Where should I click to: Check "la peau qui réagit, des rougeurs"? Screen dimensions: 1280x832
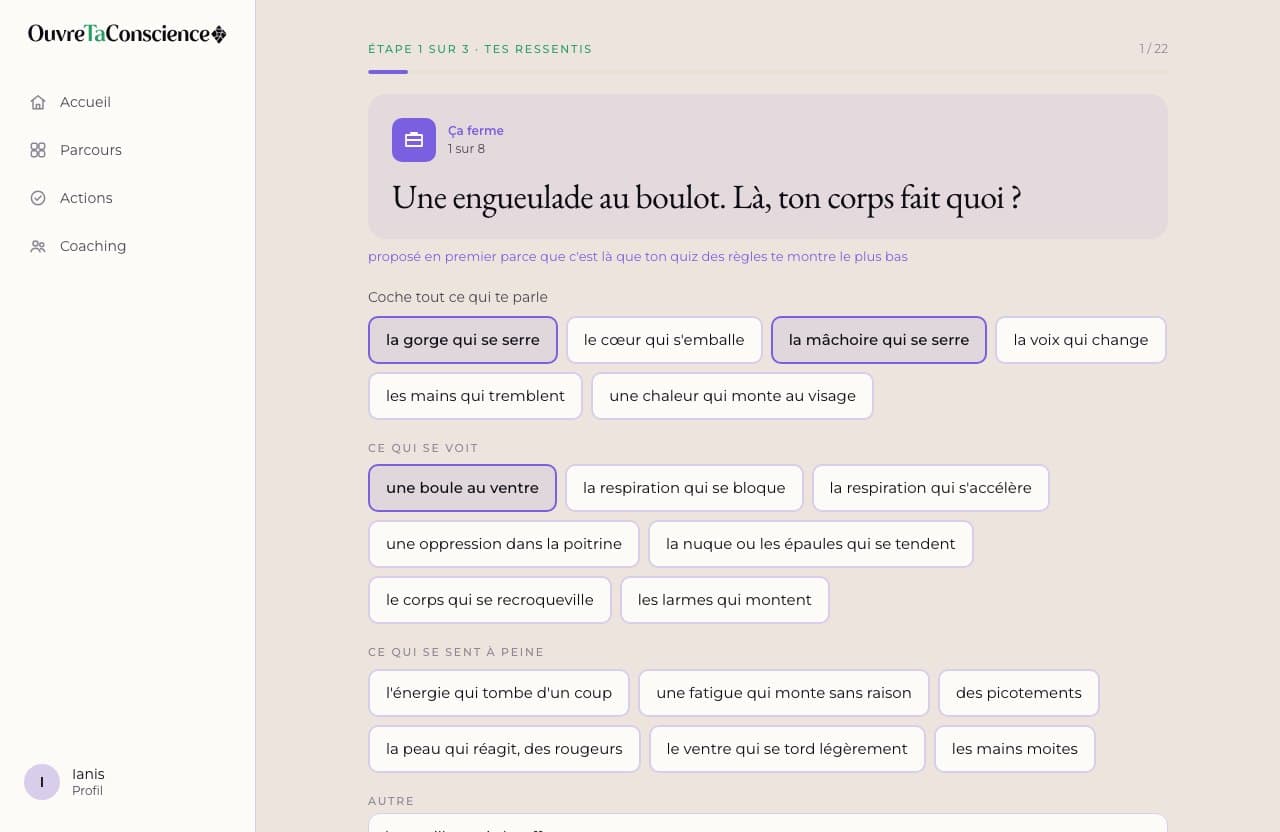(504, 749)
